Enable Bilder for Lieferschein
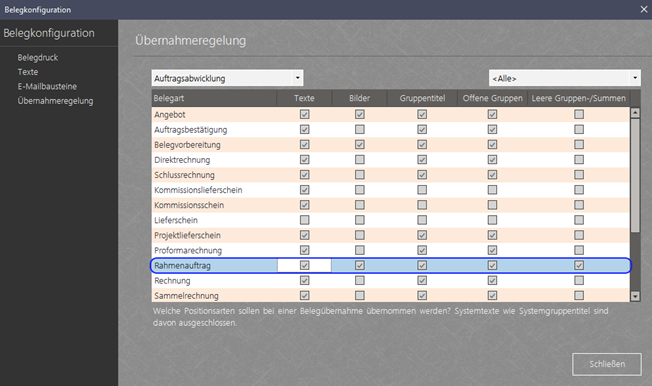 pyautogui.click(x=360, y=220)
